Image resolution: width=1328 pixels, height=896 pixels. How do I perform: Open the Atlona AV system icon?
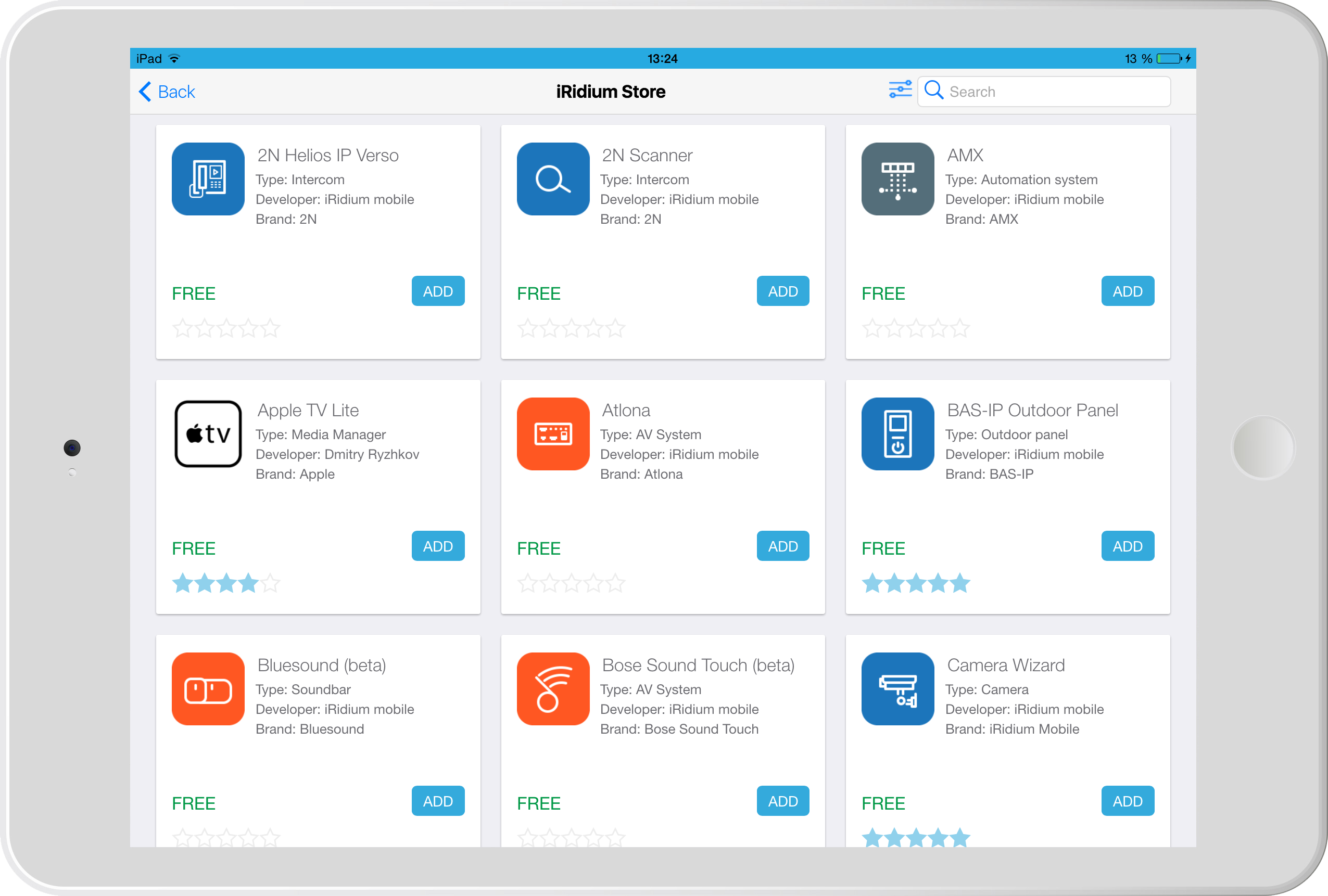552,434
